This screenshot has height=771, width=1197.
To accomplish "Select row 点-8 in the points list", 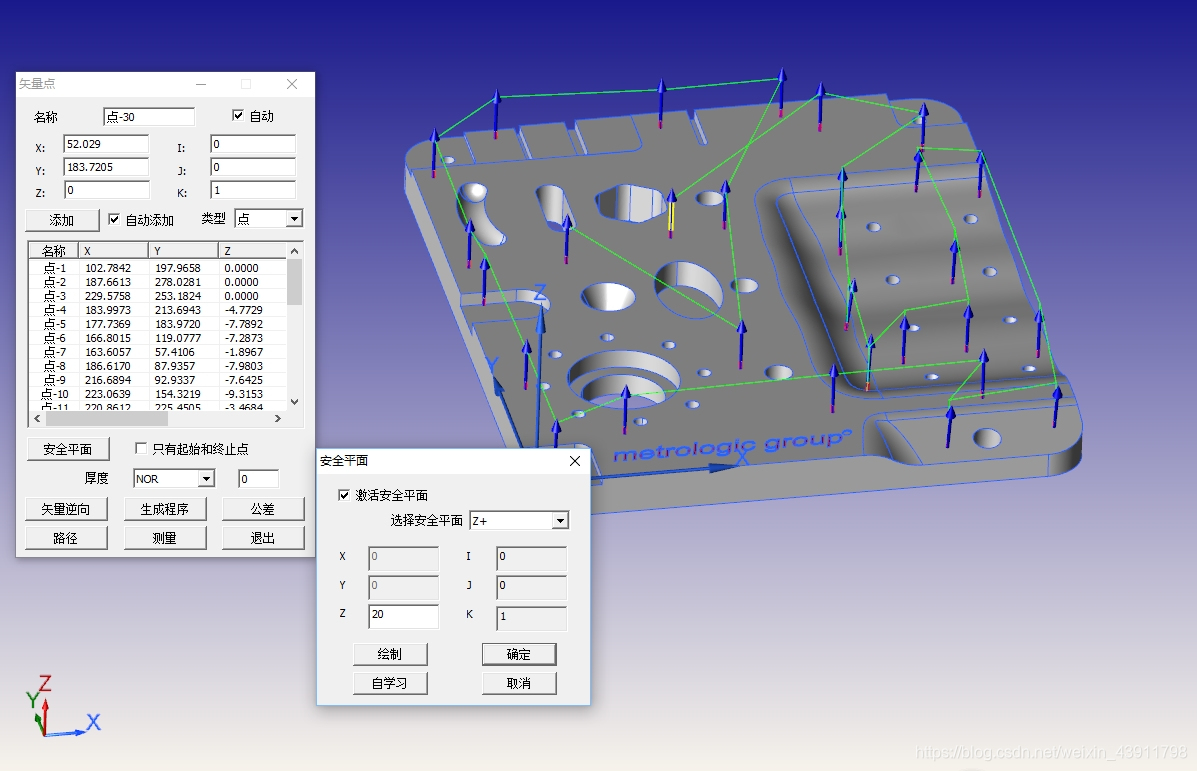I will tap(157, 366).
